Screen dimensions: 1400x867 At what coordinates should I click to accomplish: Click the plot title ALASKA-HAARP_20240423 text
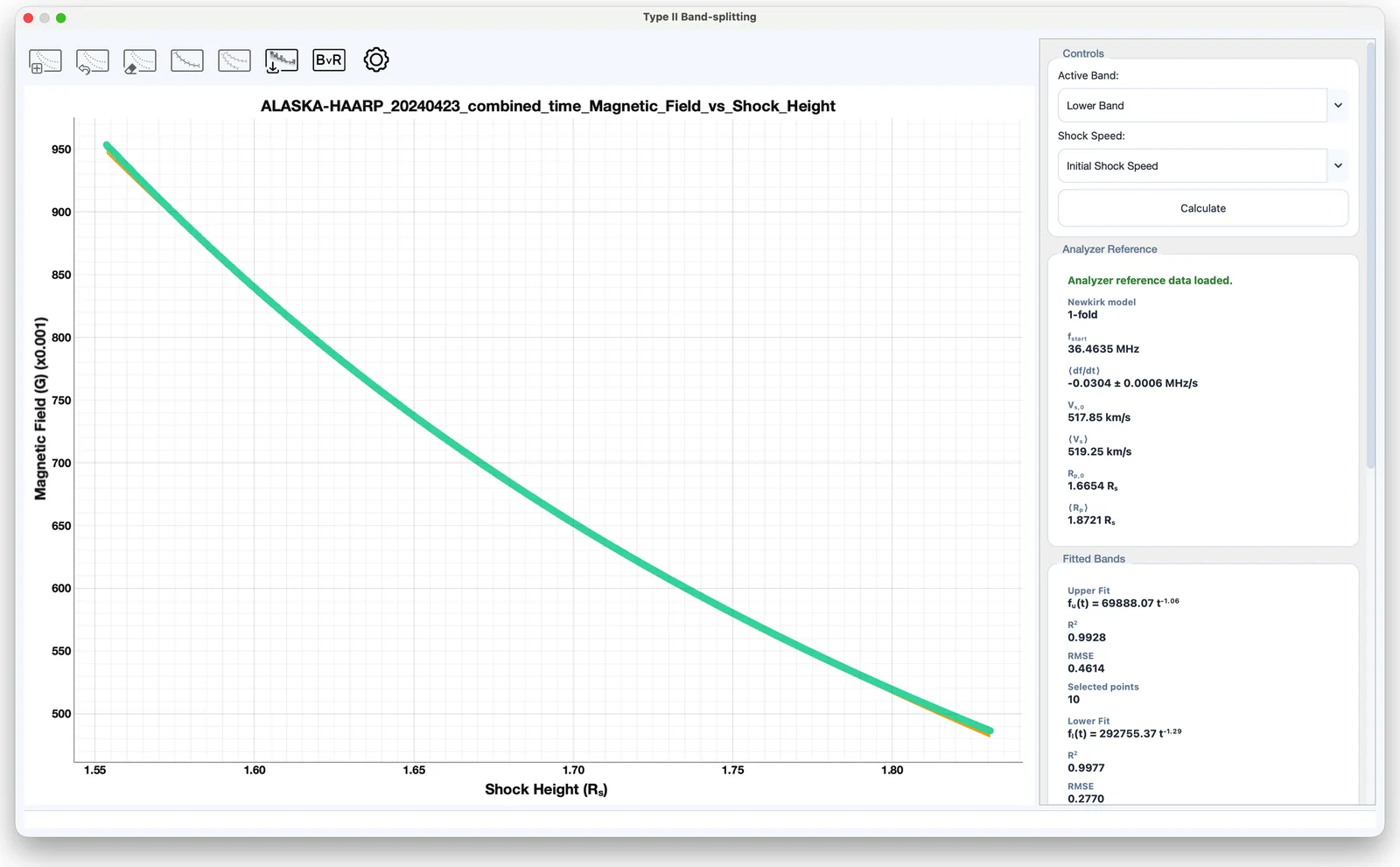pyautogui.click(x=548, y=106)
